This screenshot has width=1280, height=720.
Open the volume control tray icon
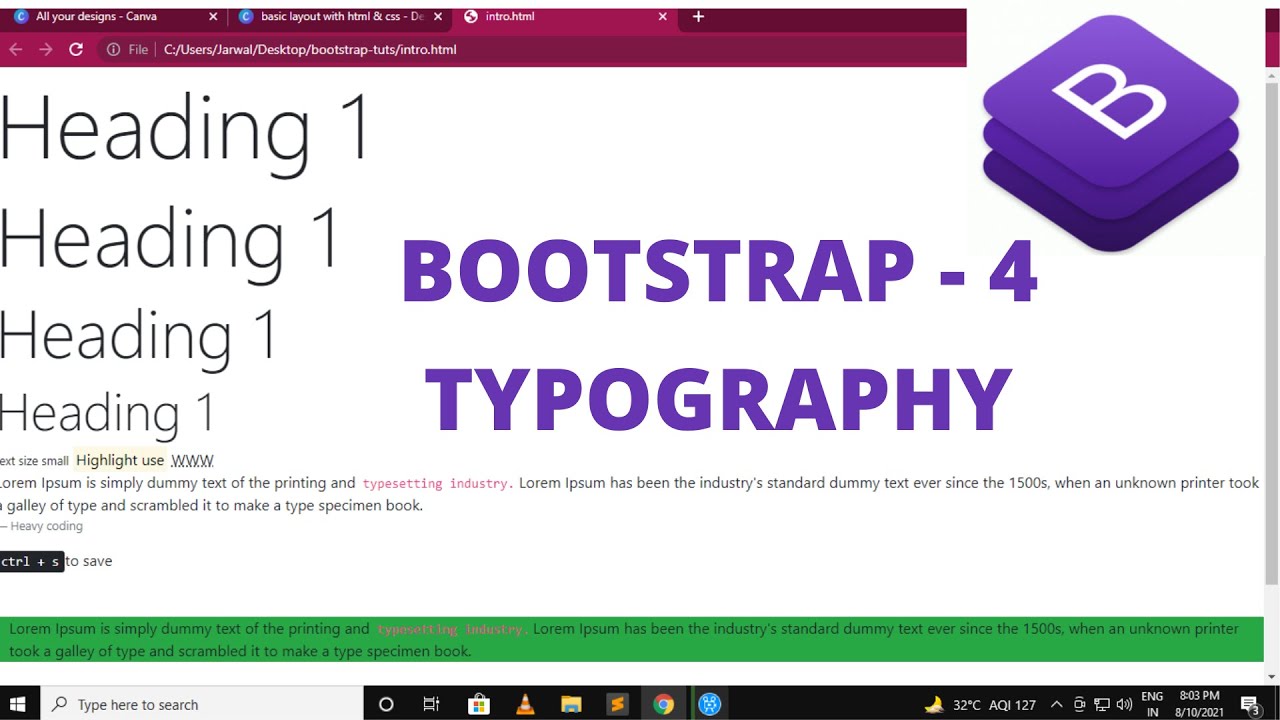(1124, 705)
